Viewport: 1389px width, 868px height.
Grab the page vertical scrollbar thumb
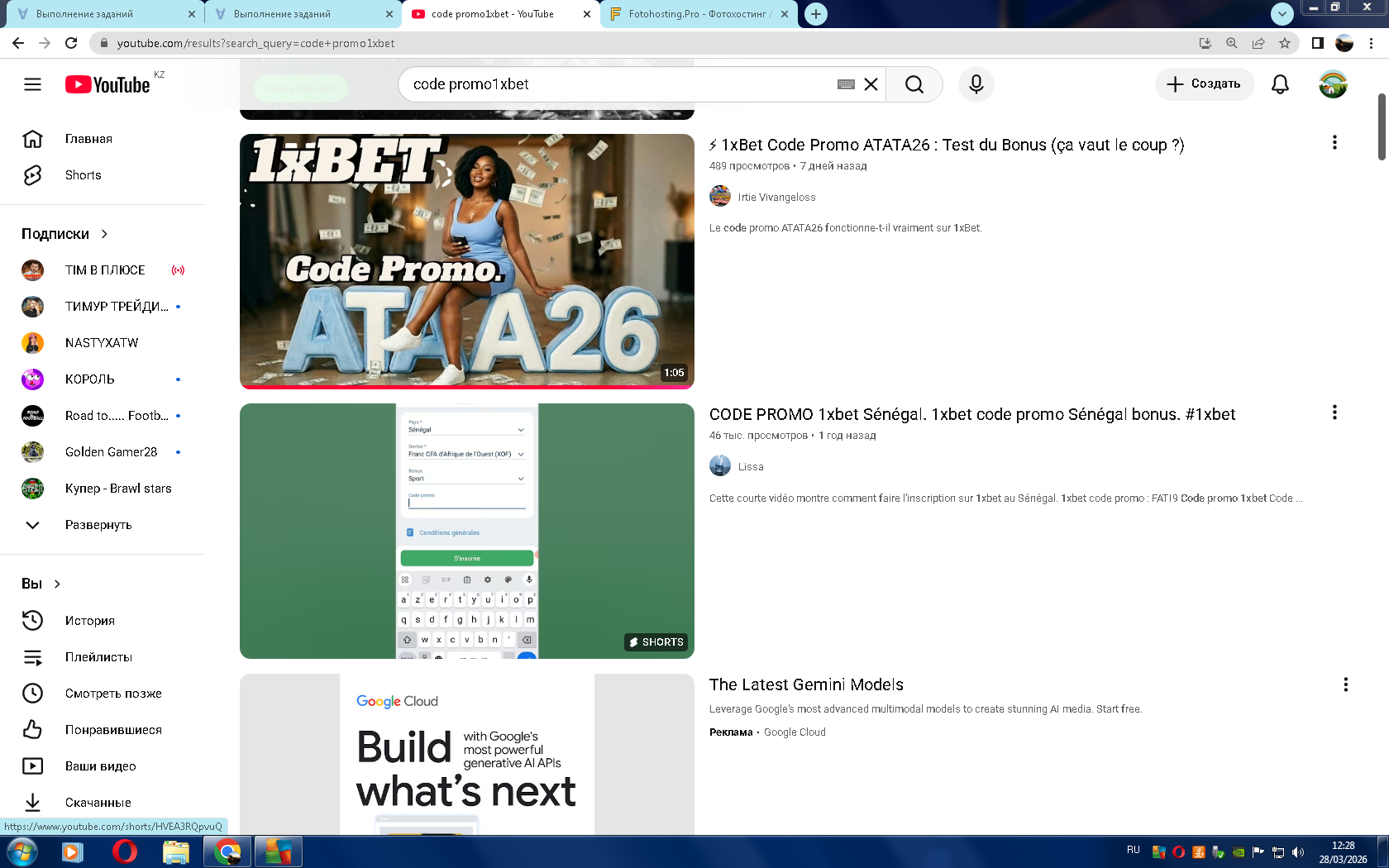click(1382, 126)
